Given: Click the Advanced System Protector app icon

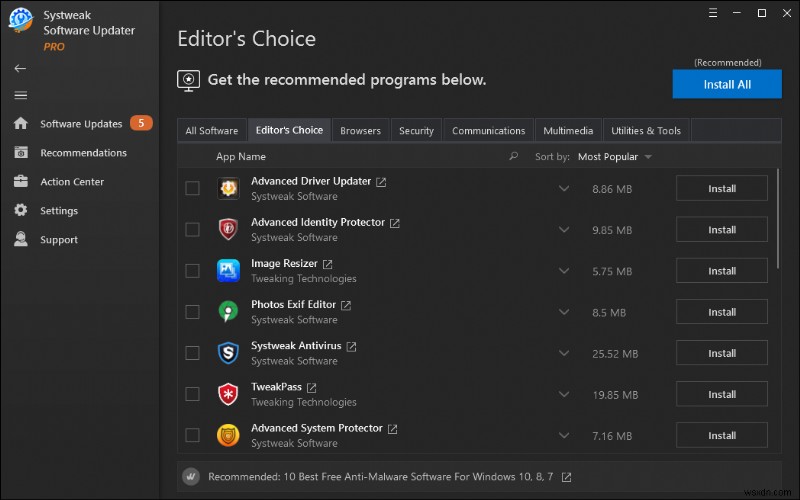Looking at the screenshot, I should (228, 435).
